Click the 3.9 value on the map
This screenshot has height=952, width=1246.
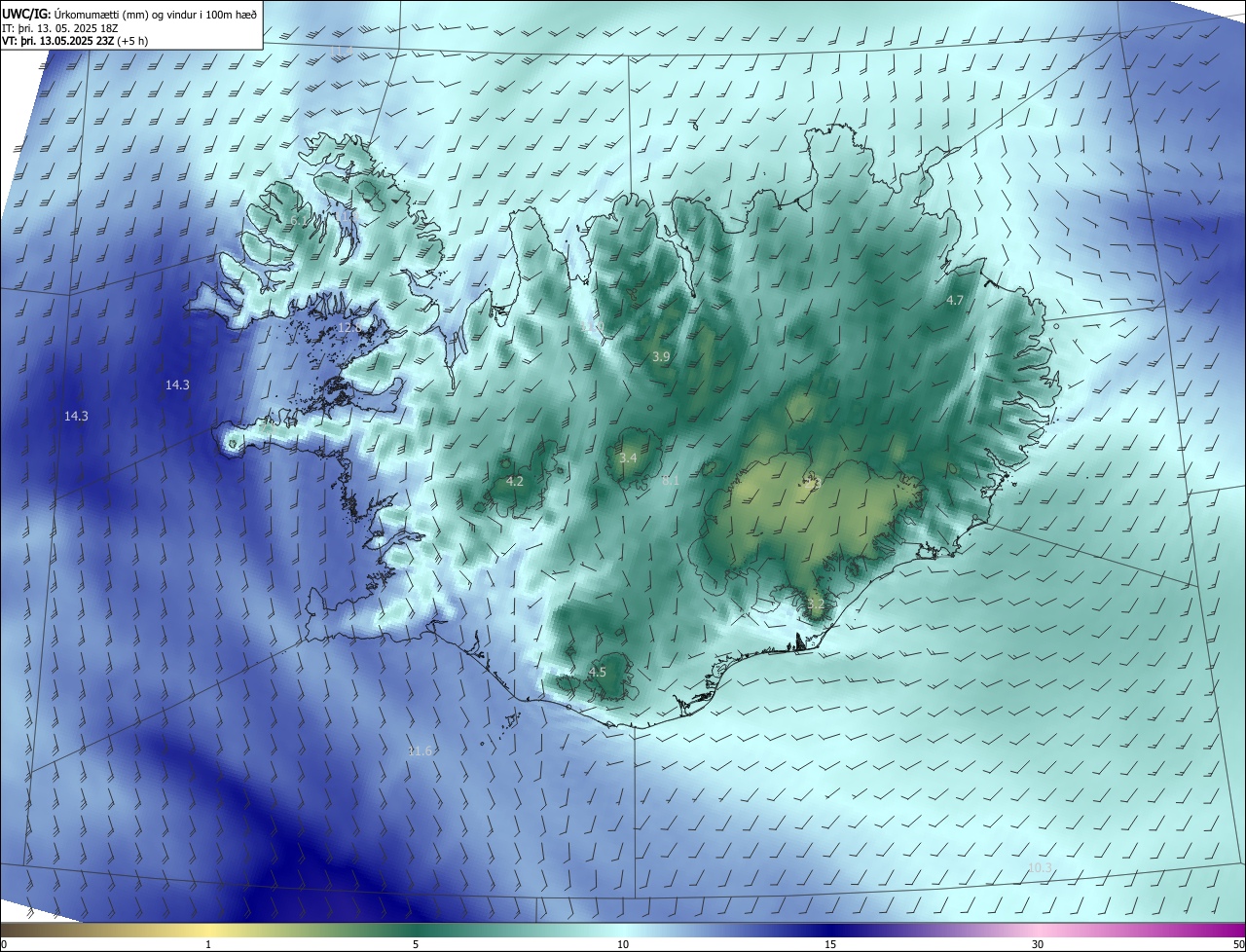click(661, 357)
